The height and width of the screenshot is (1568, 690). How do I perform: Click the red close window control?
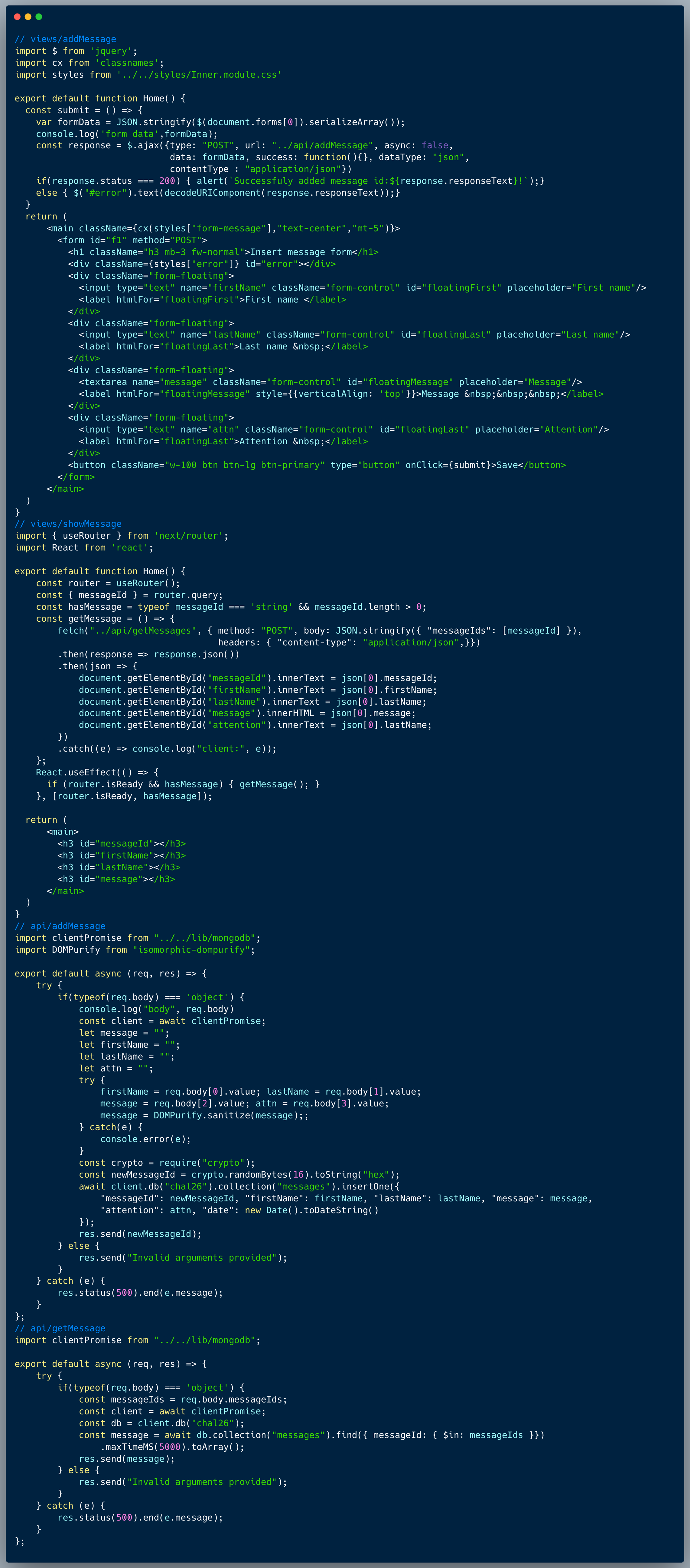[16, 16]
